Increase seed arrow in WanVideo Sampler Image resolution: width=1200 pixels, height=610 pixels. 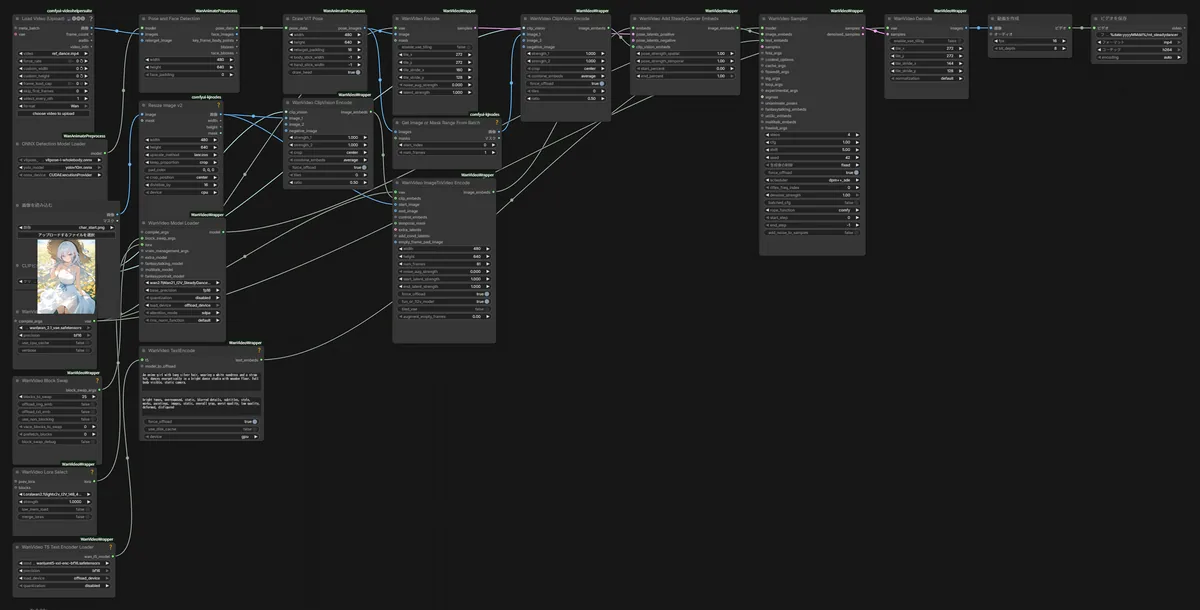click(x=859, y=157)
